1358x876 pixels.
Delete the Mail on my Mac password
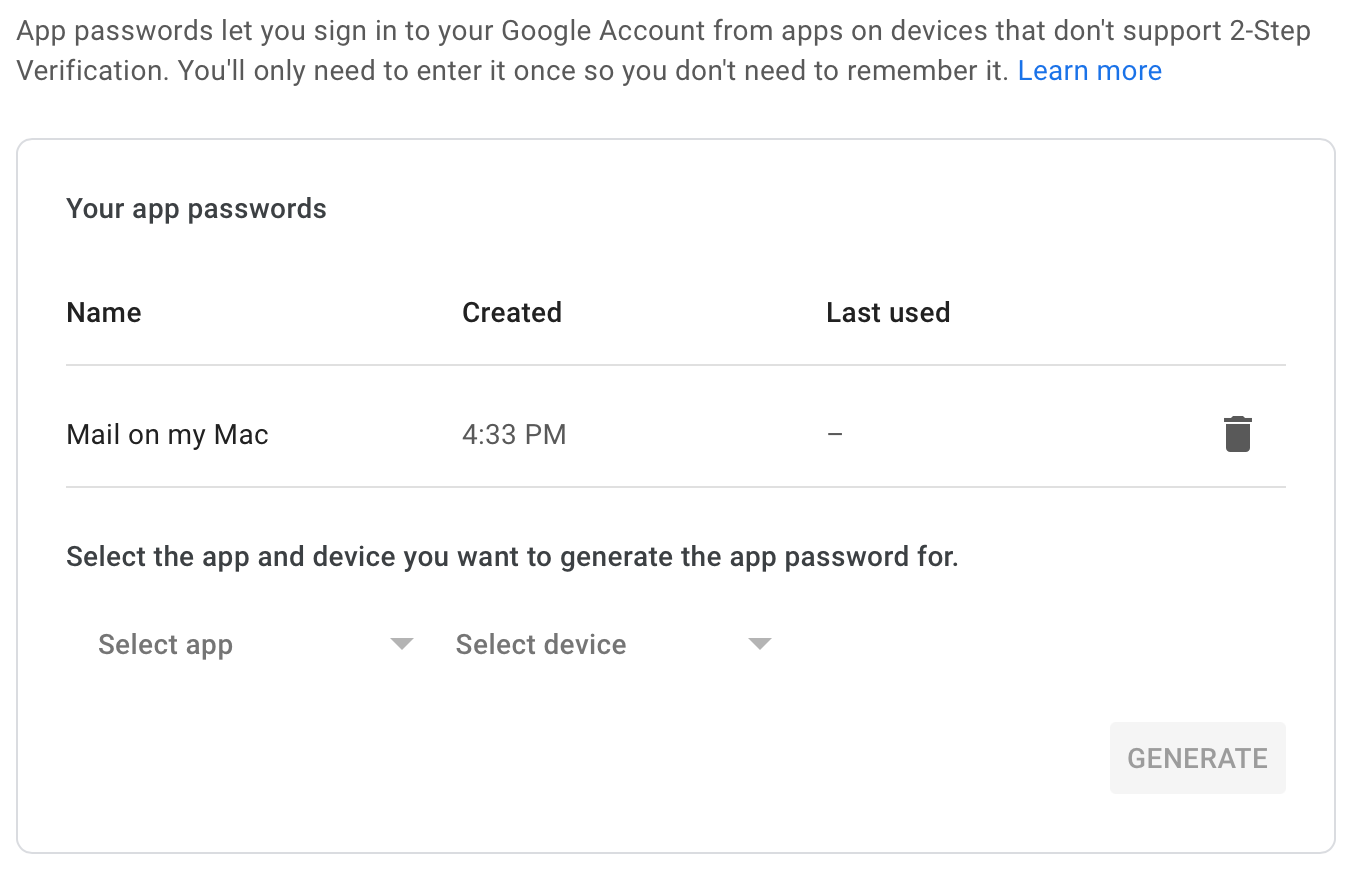1238,434
